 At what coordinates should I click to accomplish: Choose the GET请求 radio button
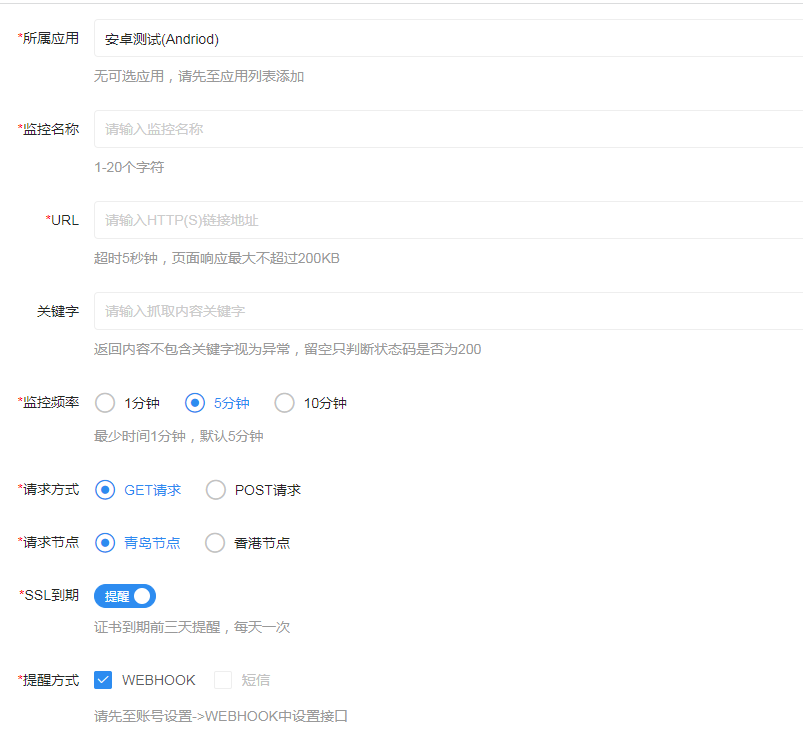tap(105, 490)
